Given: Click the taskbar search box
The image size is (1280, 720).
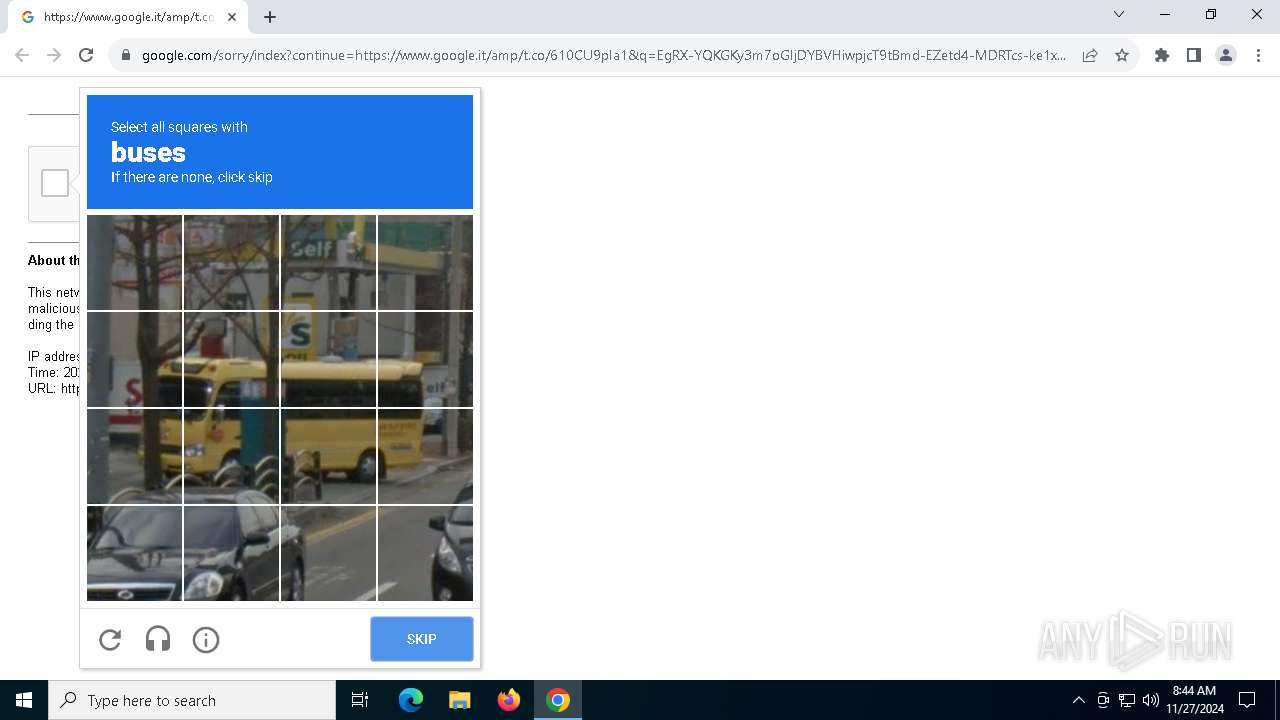Looking at the screenshot, I should pos(192,700).
